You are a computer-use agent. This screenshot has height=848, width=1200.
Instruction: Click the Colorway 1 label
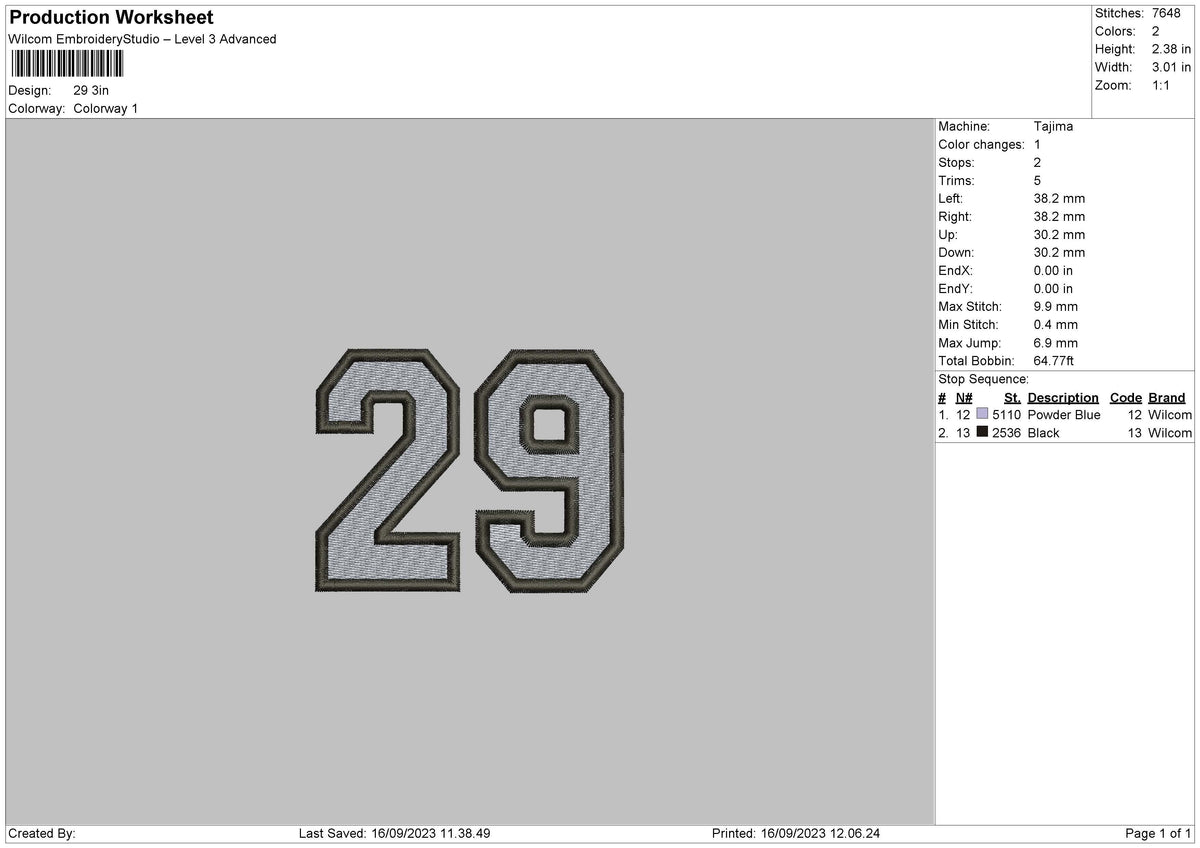pyautogui.click(x=105, y=109)
